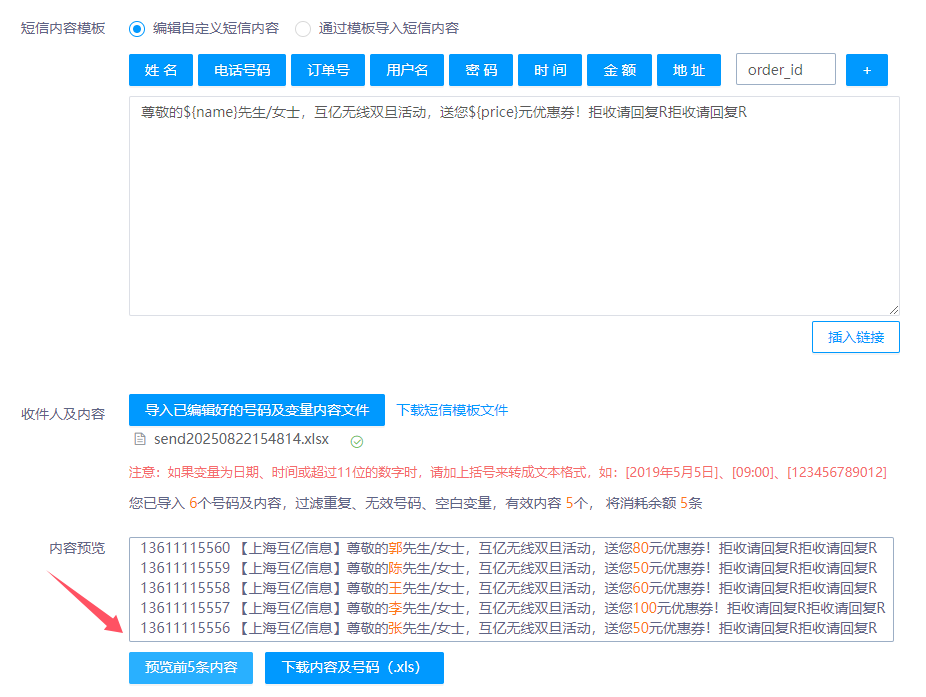
Task: Insert the 地址 variable
Action: pos(689,70)
